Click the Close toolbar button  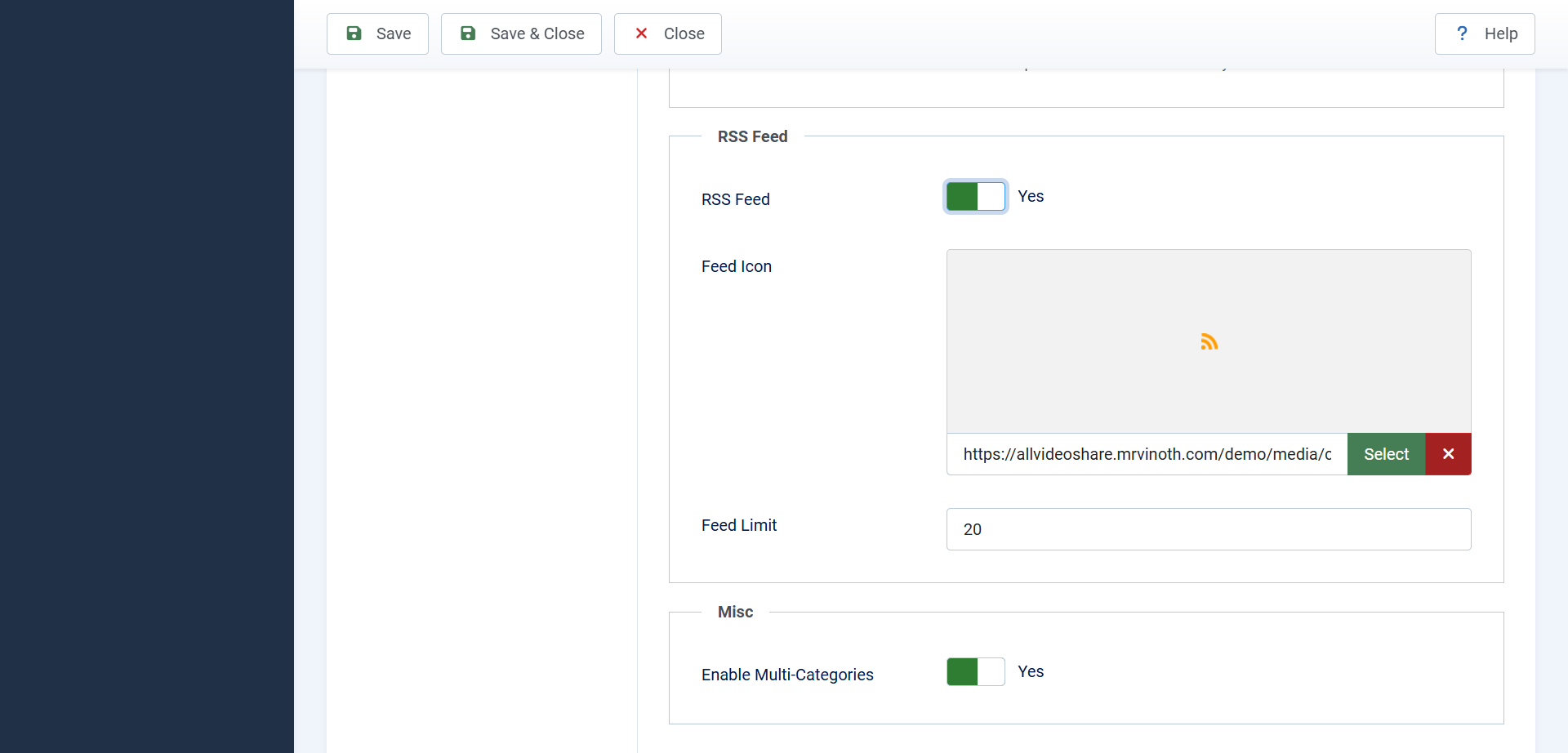668,33
